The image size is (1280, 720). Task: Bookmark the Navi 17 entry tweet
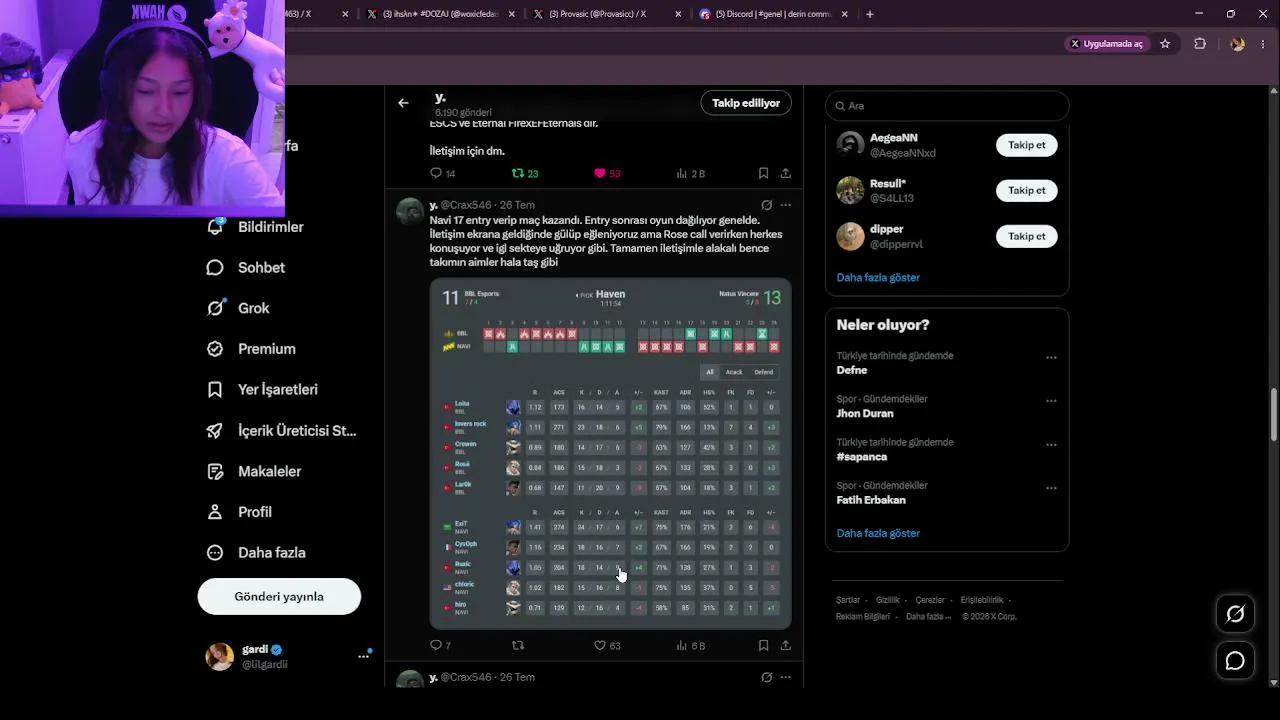763,646
